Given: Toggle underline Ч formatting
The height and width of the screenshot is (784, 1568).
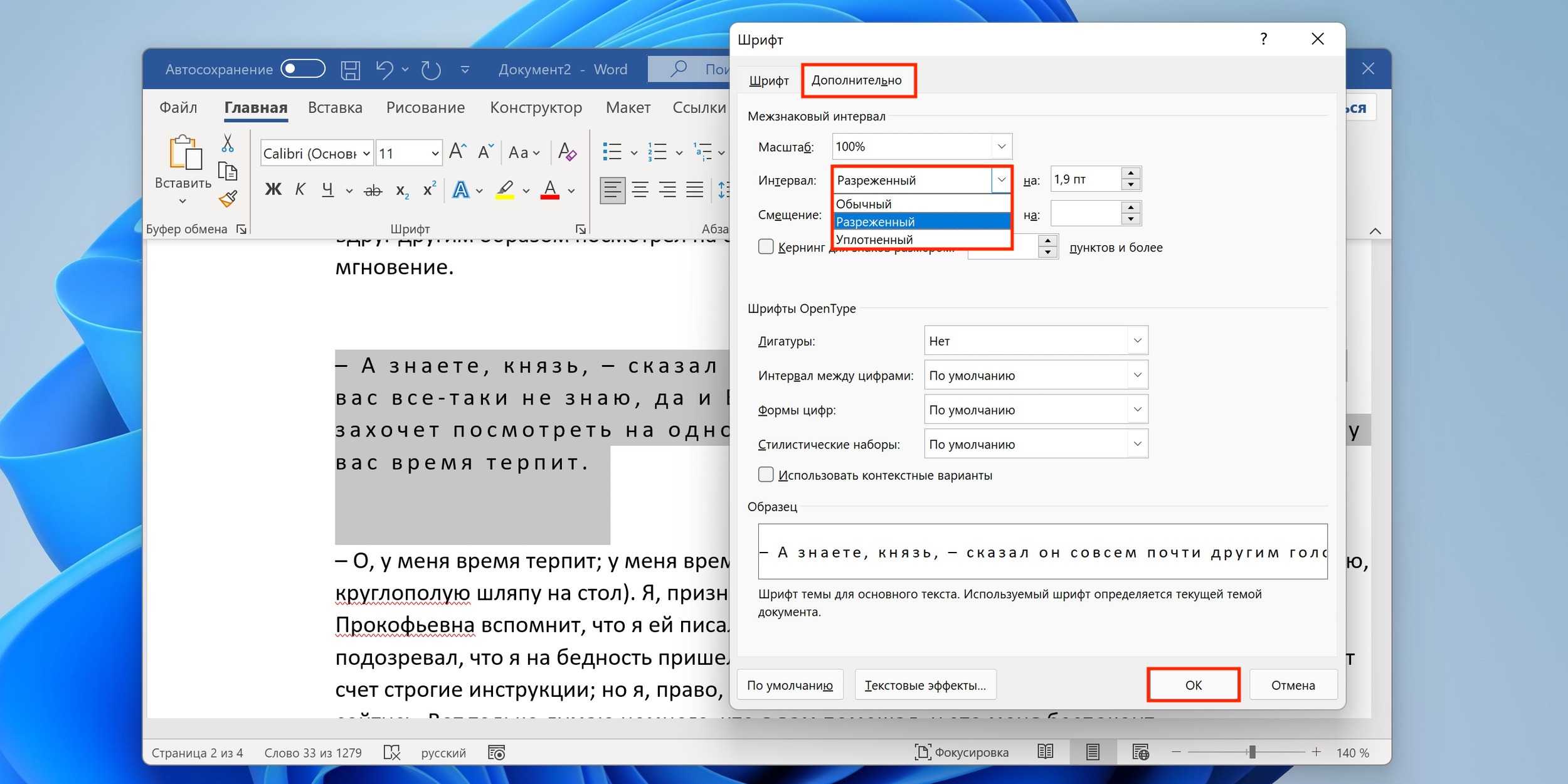Looking at the screenshot, I should pyautogui.click(x=327, y=189).
